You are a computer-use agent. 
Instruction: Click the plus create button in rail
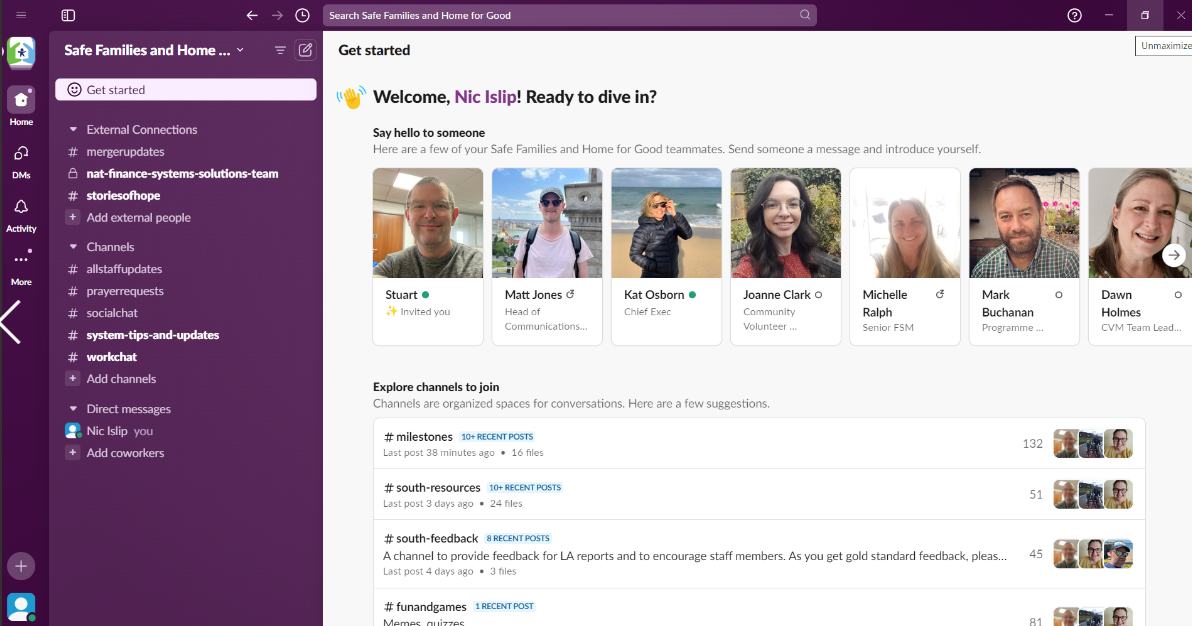pos(21,566)
